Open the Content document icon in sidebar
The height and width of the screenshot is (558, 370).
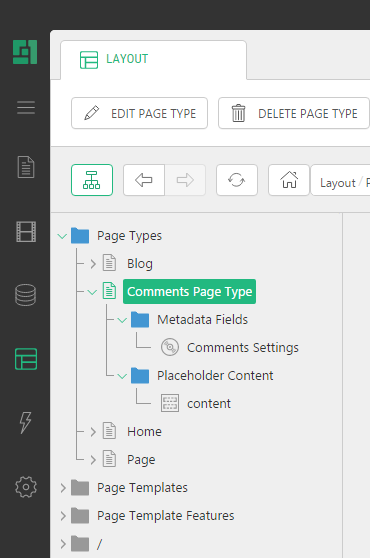click(x=26, y=167)
